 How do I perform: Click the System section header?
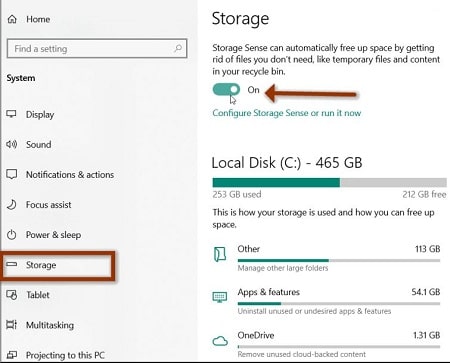(21, 78)
